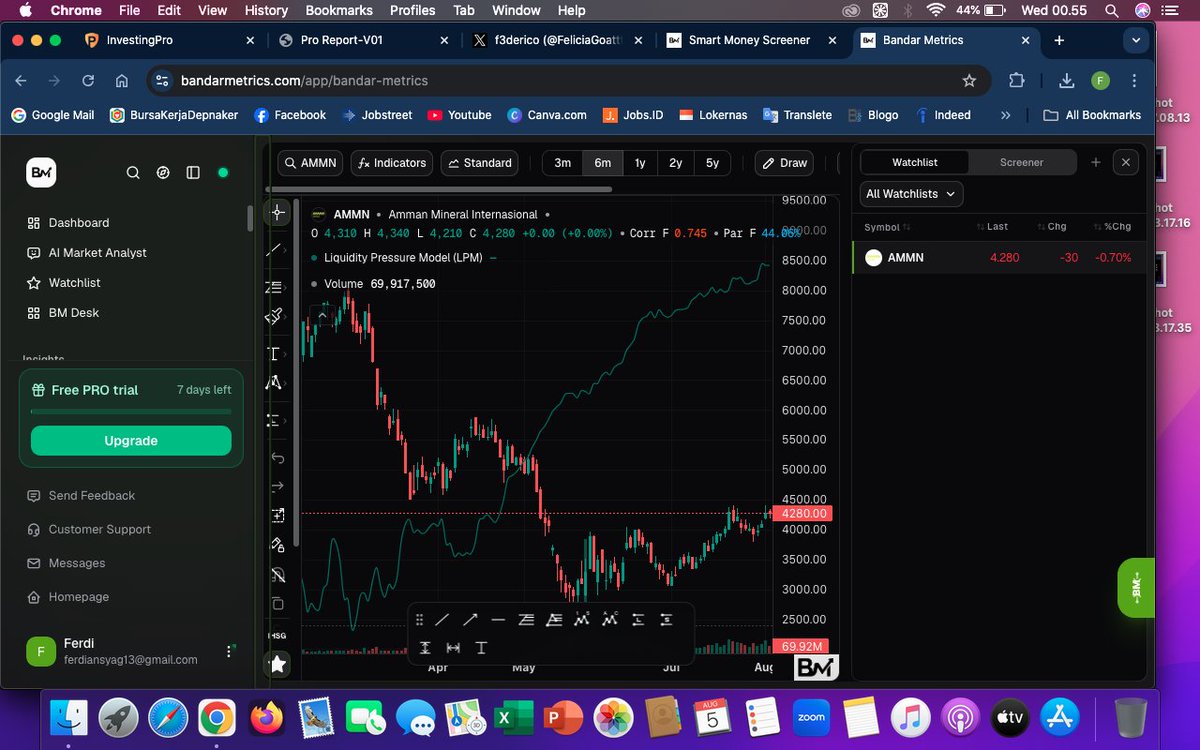The width and height of the screenshot is (1200, 750).
Task: Collapse the indicator legend chevron
Action: point(323,315)
